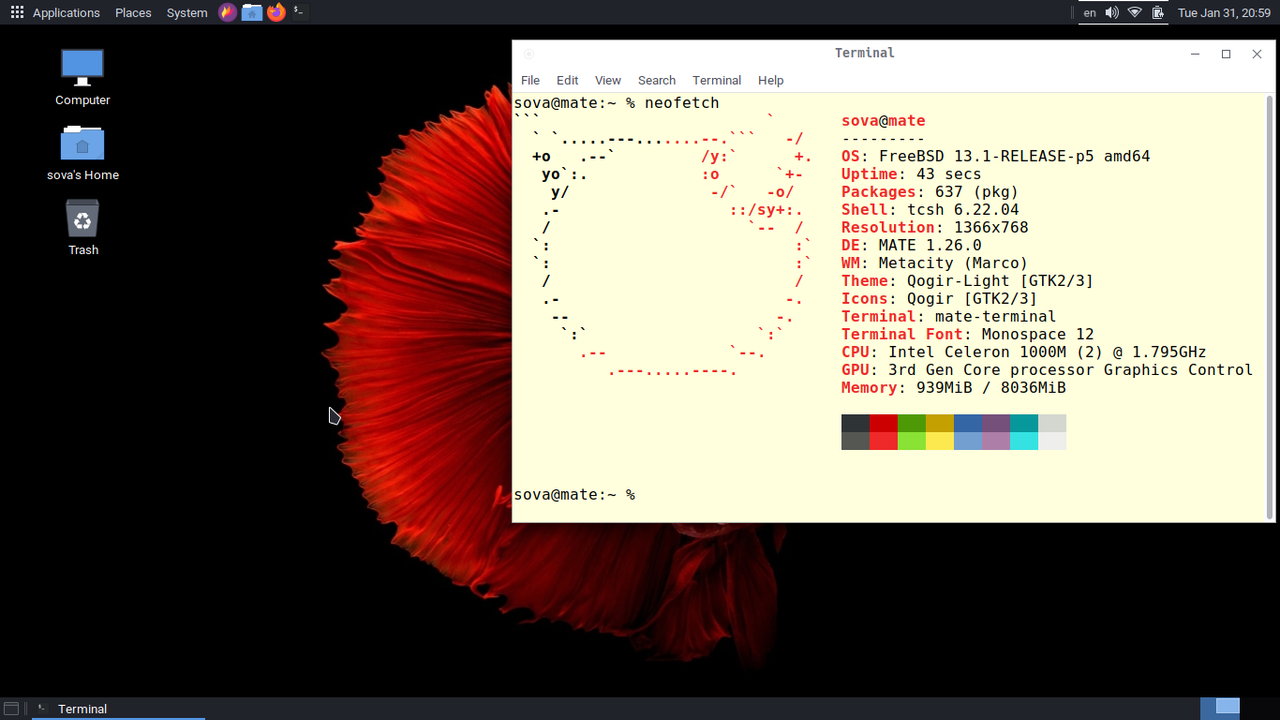Open the System menu

pyautogui.click(x=187, y=13)
